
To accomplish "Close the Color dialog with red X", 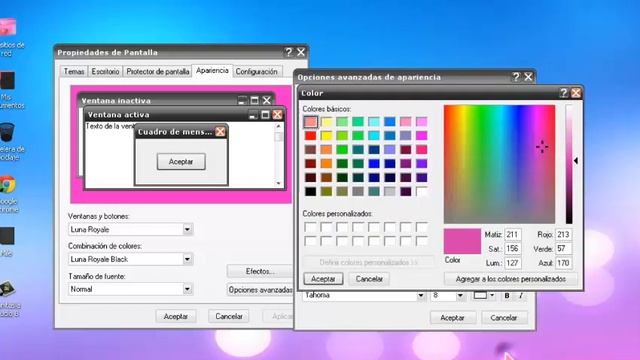I will click(576, 93).
